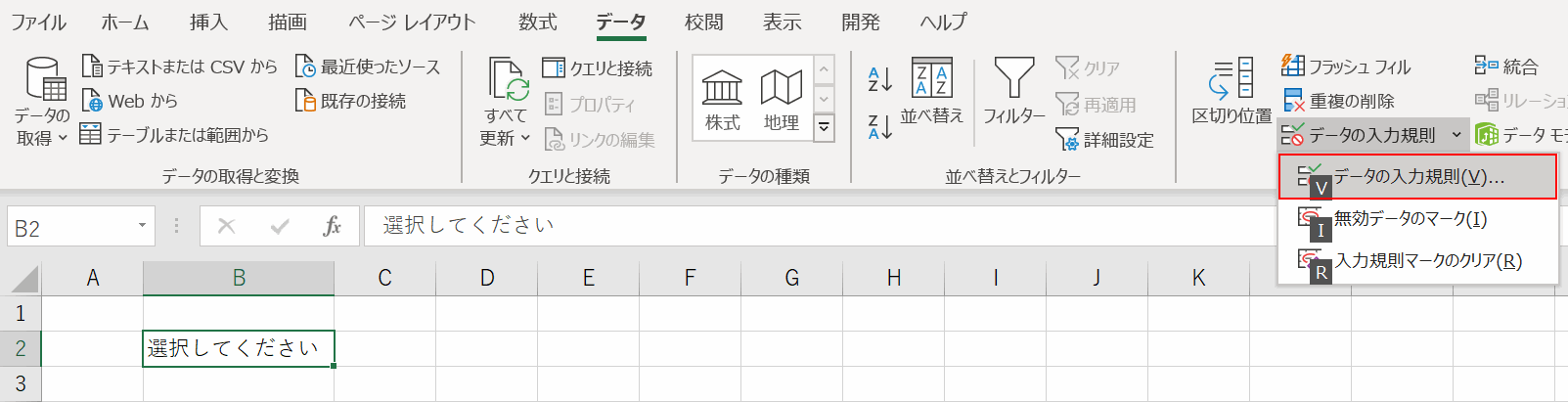Switch to 描画 tab
The width and height of the screenshot is (1568, 402).
[288, 22]
